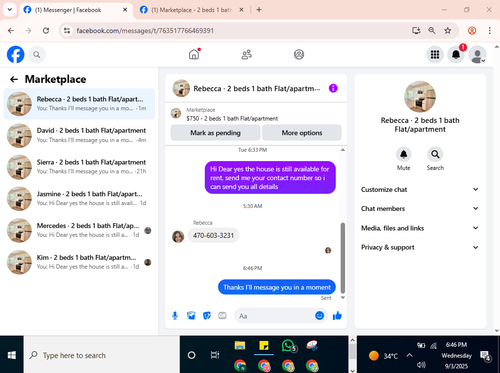This screenshot has width=500, height=373.
Task: Attach a photo using the image icon
Action: click(191, 315)
